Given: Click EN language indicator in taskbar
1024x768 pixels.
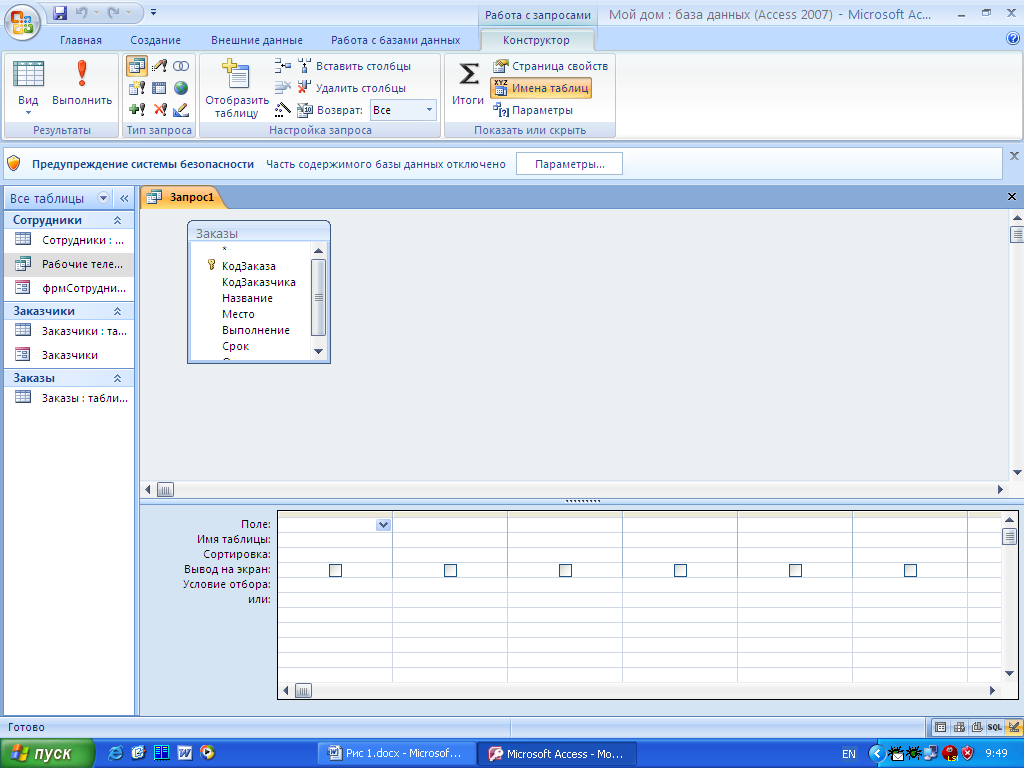Looking at the screenshot, I should (848, 754).
